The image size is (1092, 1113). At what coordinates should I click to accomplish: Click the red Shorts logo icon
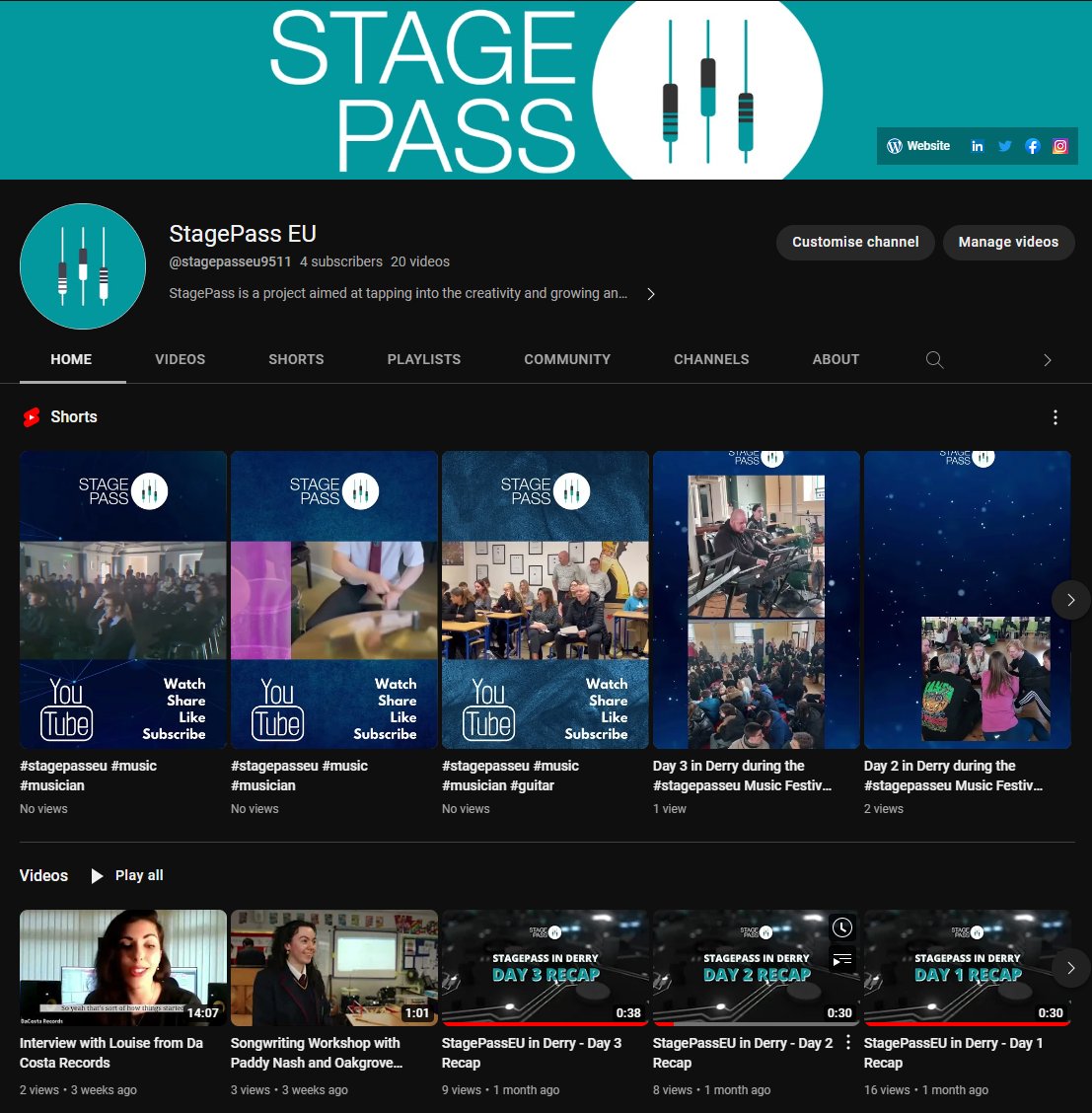(32, 417)
